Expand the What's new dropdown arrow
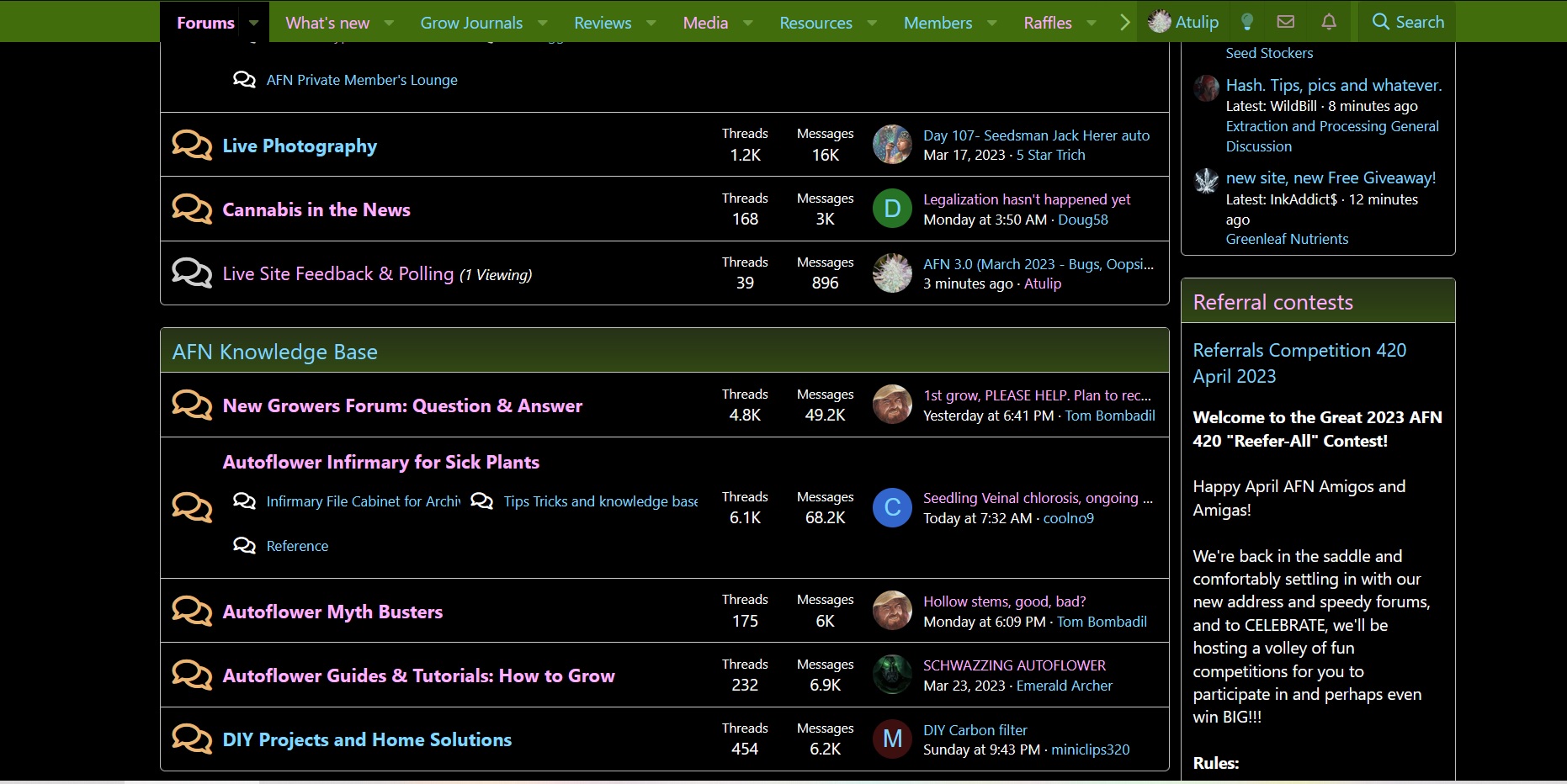Image resolution: width=1567 pixels, height=784 pixels. coord(389,23)
